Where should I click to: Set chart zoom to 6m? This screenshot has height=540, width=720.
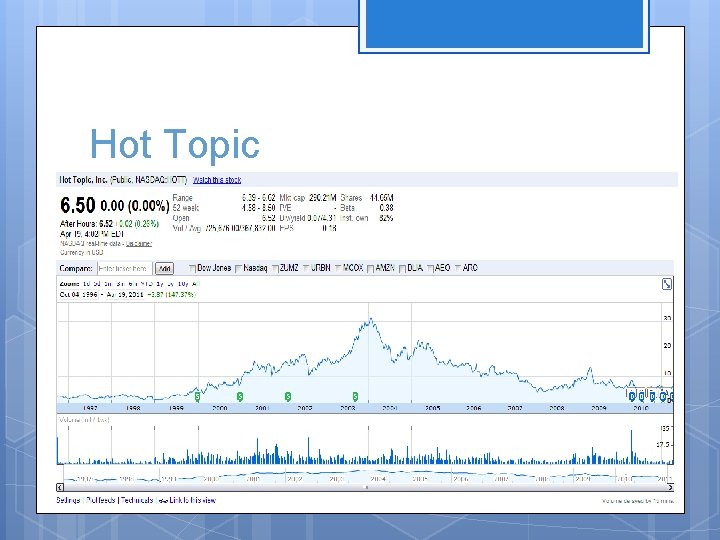click(x=132, y=284)
